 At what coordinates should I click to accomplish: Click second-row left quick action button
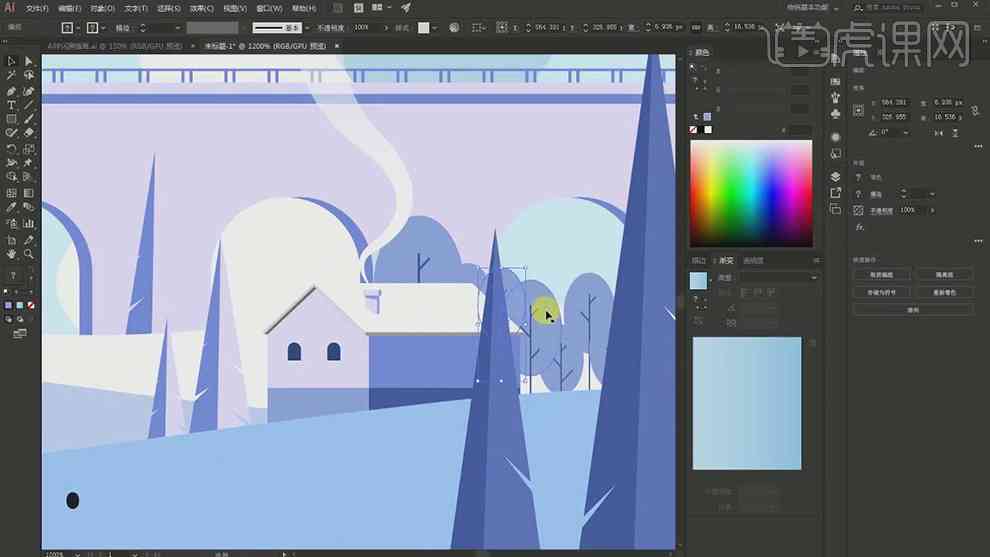coord(881,292)
